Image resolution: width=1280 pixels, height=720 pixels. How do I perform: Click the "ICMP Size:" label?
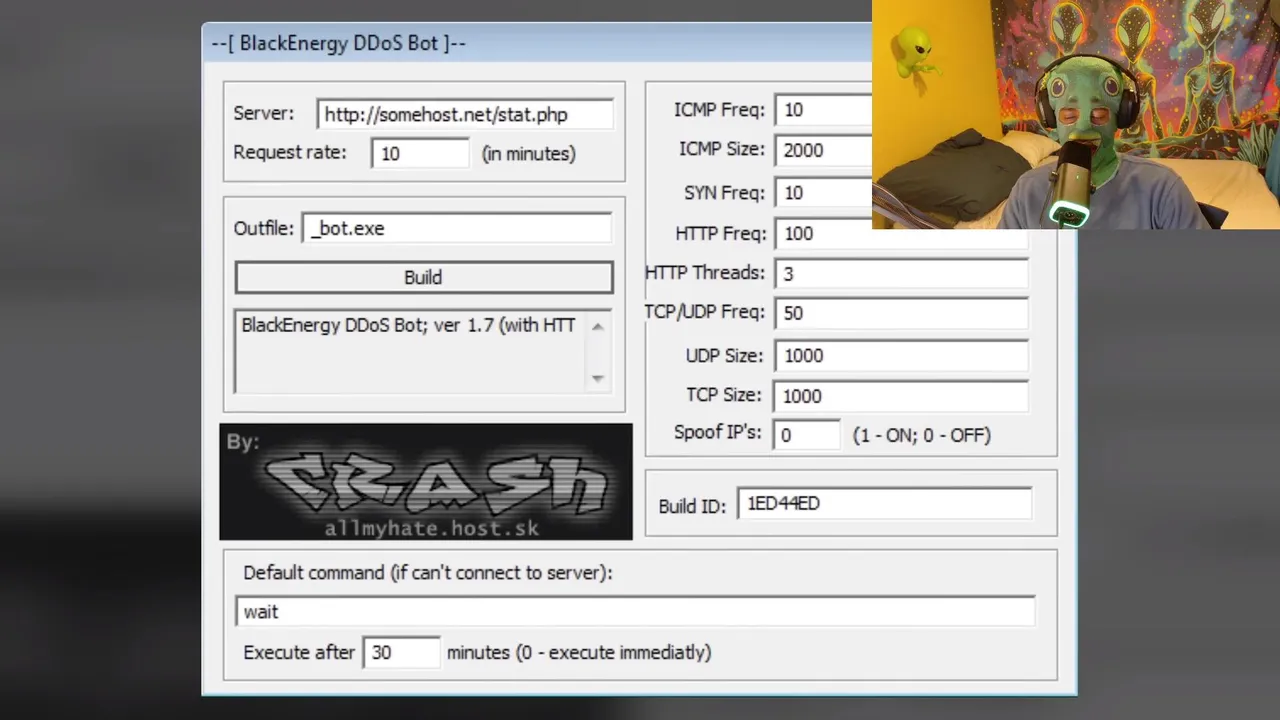coord(722,149)
